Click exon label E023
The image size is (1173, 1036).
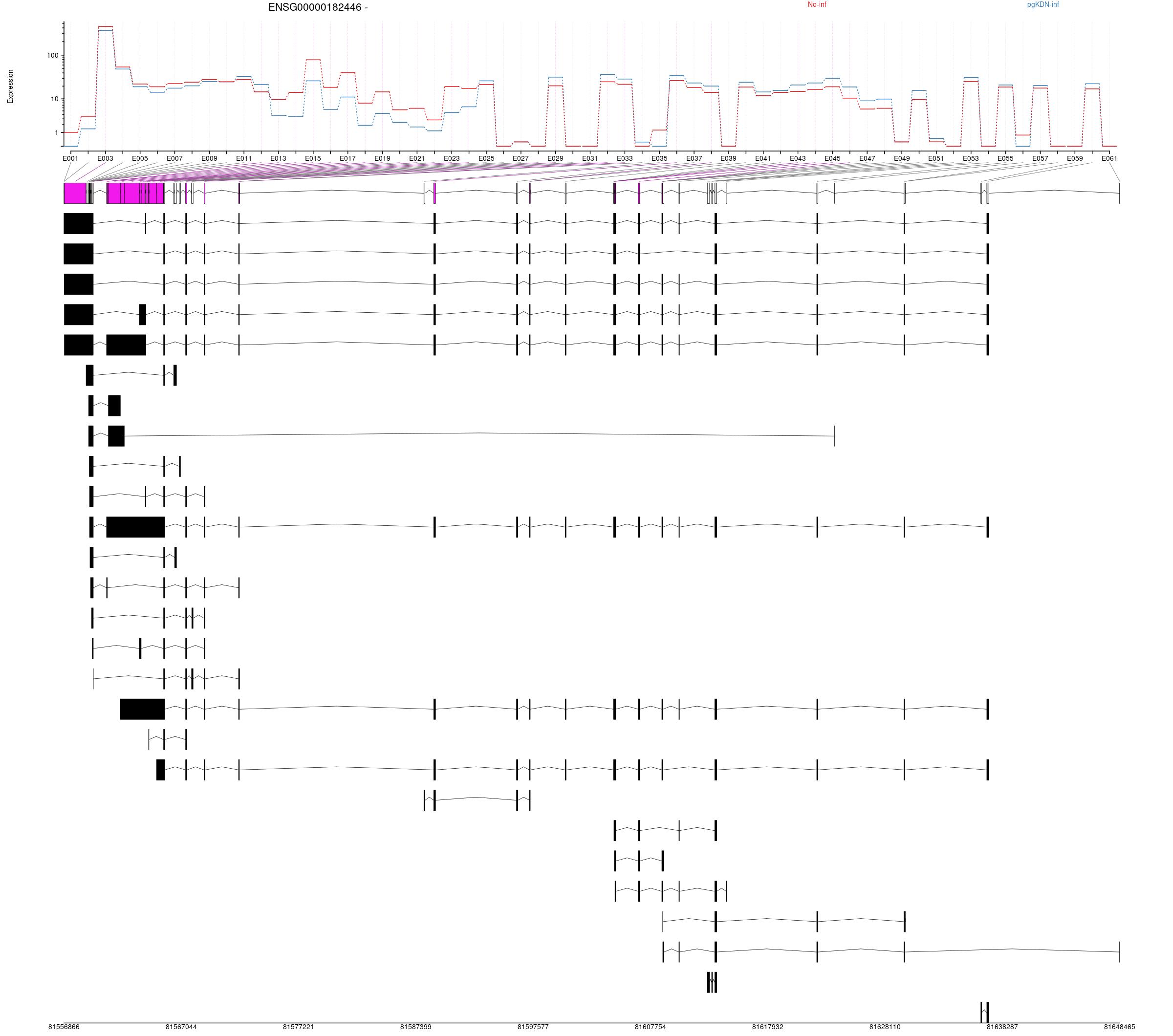452,158
